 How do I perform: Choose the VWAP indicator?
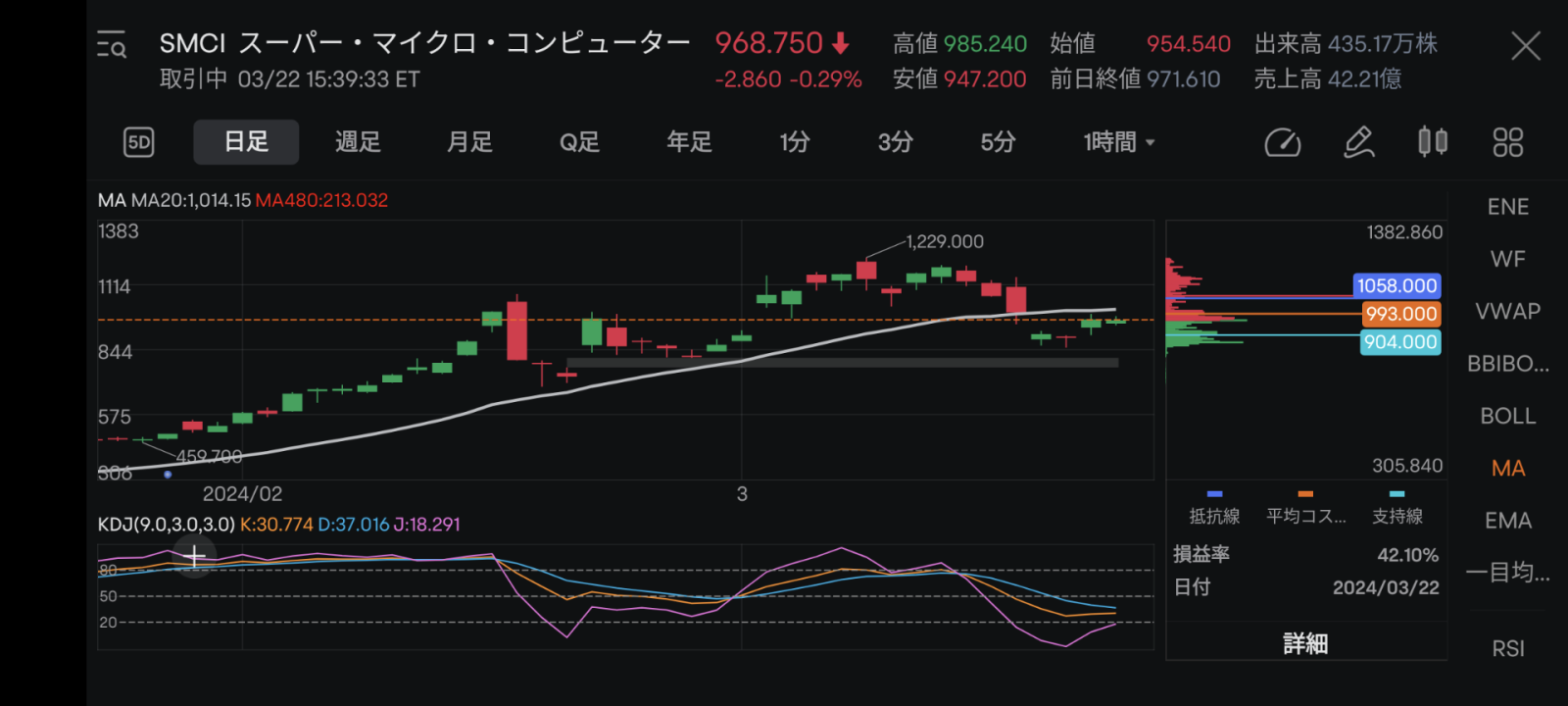[x=1508, y=311]
